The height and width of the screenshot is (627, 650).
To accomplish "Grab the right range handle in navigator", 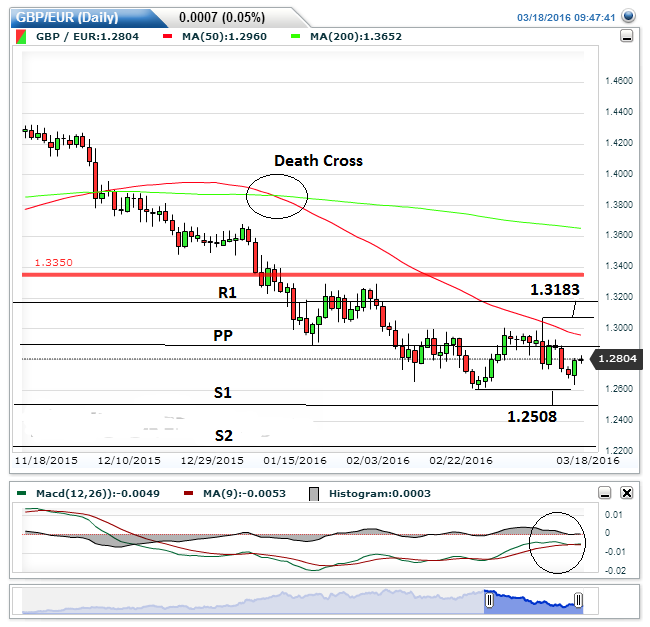I will pos(578,600).
